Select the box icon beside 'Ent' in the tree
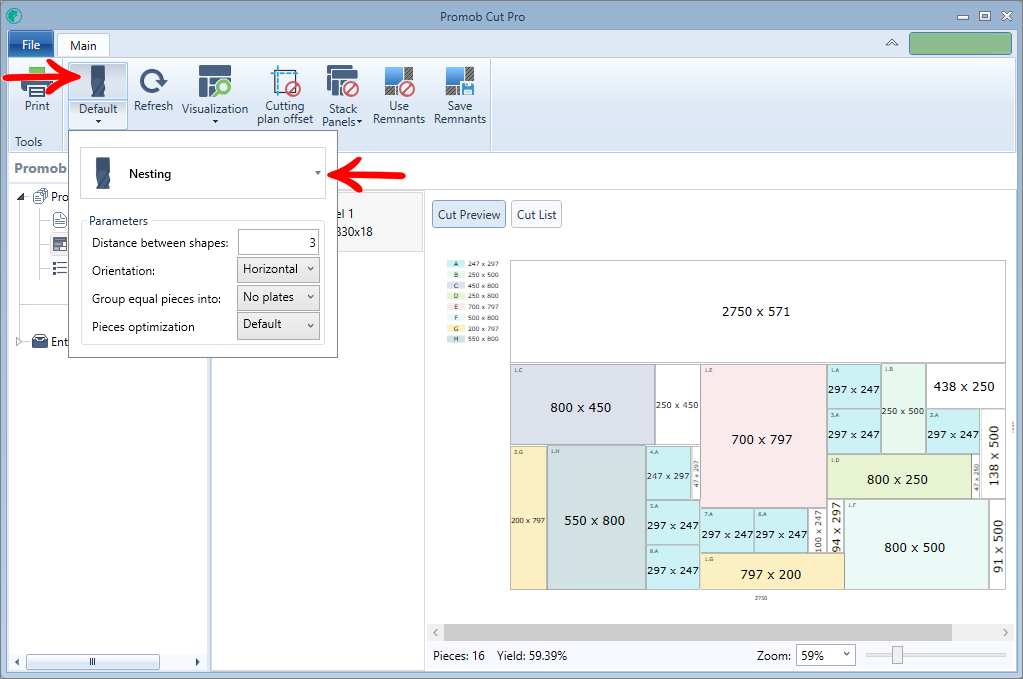Image resolution: width=1023 pixels, height=679 pixels. 40,341
